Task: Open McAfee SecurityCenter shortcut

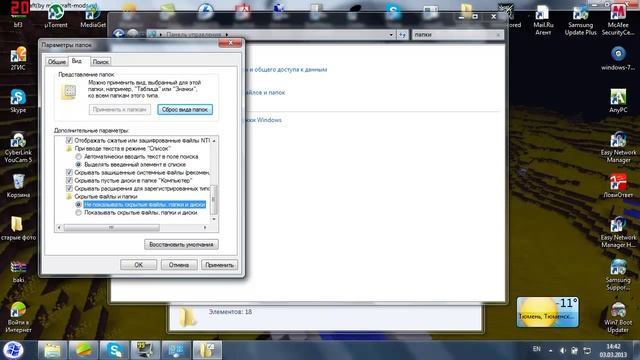Action: (618, 20)
